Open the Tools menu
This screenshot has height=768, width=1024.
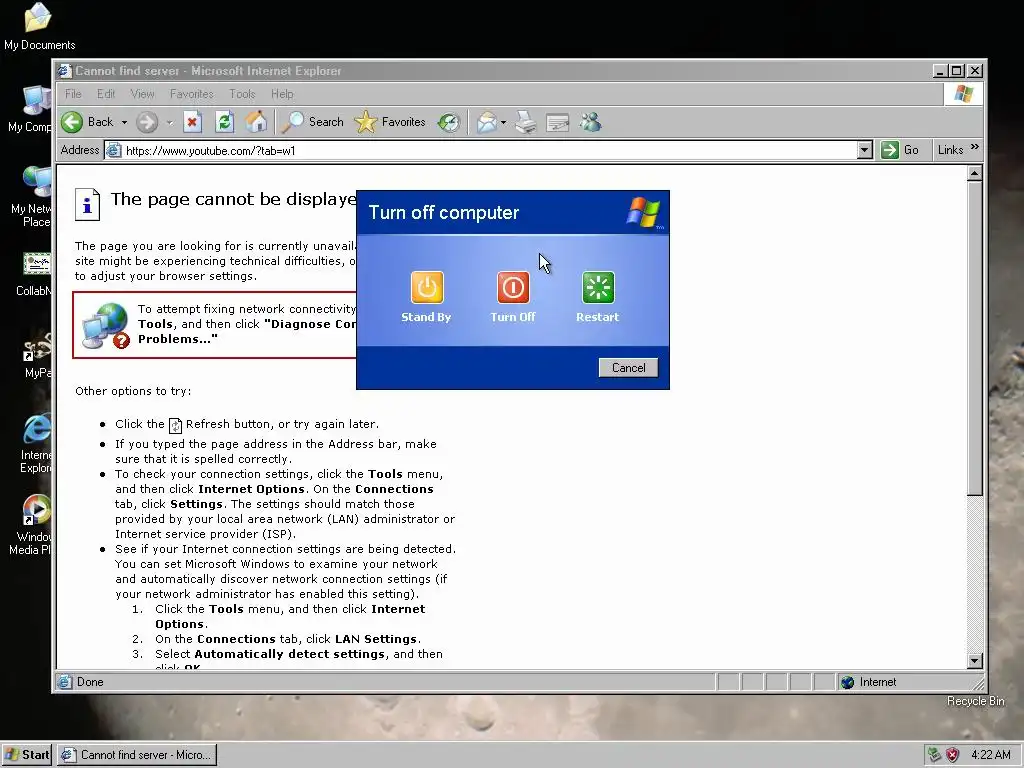point(242,94)
